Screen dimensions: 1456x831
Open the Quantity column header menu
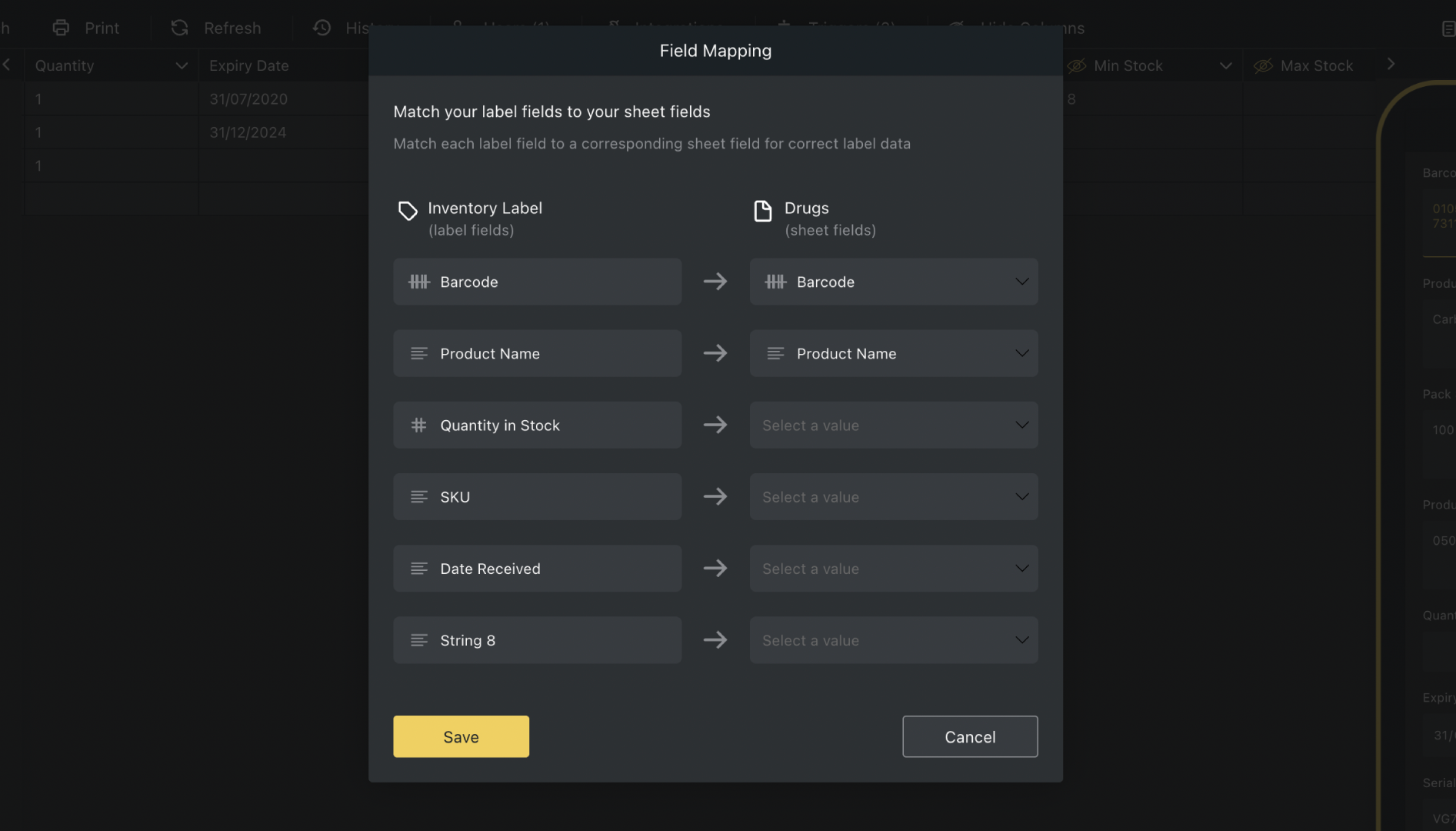click(x=182, y=66)
